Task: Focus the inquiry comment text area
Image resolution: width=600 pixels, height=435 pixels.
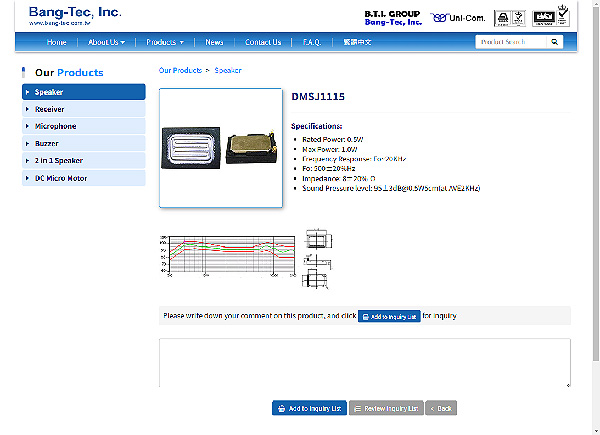Action: pos(364,362)
